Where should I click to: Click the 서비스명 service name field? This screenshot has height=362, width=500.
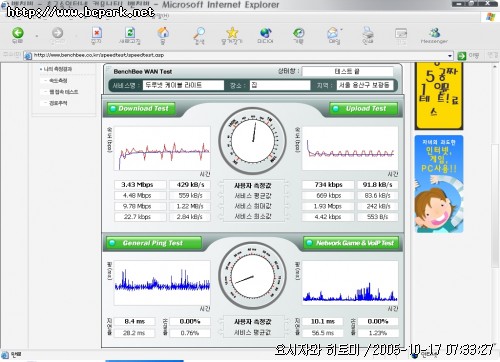point(183,85)
